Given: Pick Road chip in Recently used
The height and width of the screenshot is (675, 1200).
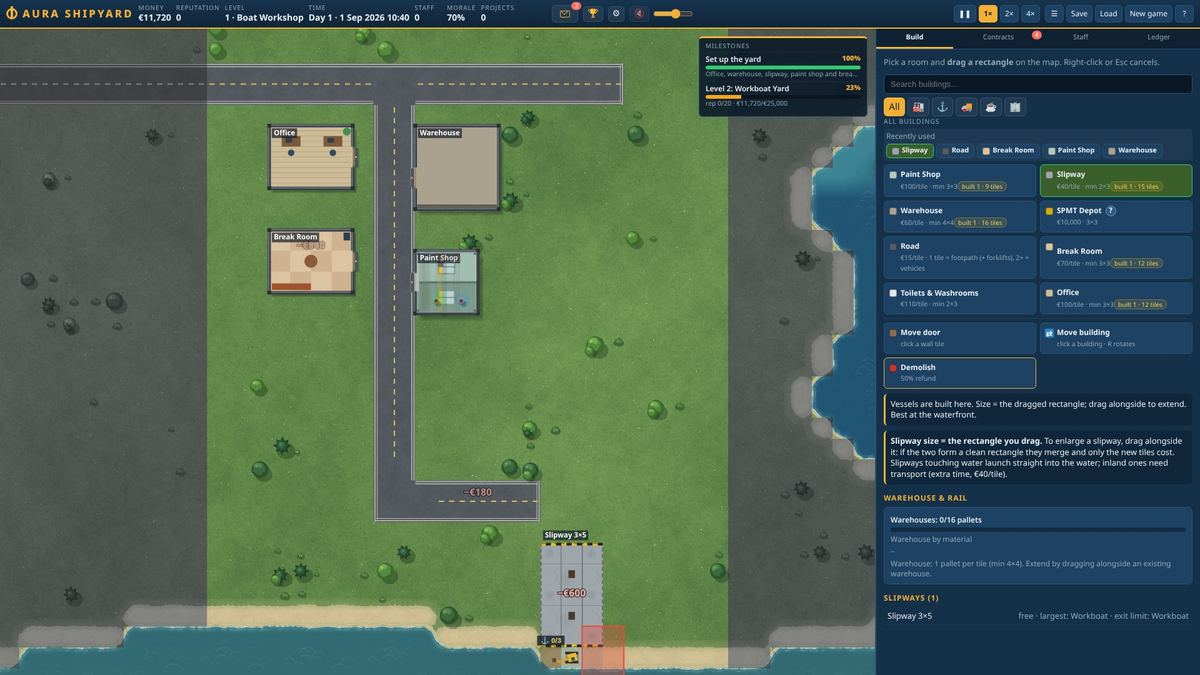Looking at the screenshot, I should point(955,150).
